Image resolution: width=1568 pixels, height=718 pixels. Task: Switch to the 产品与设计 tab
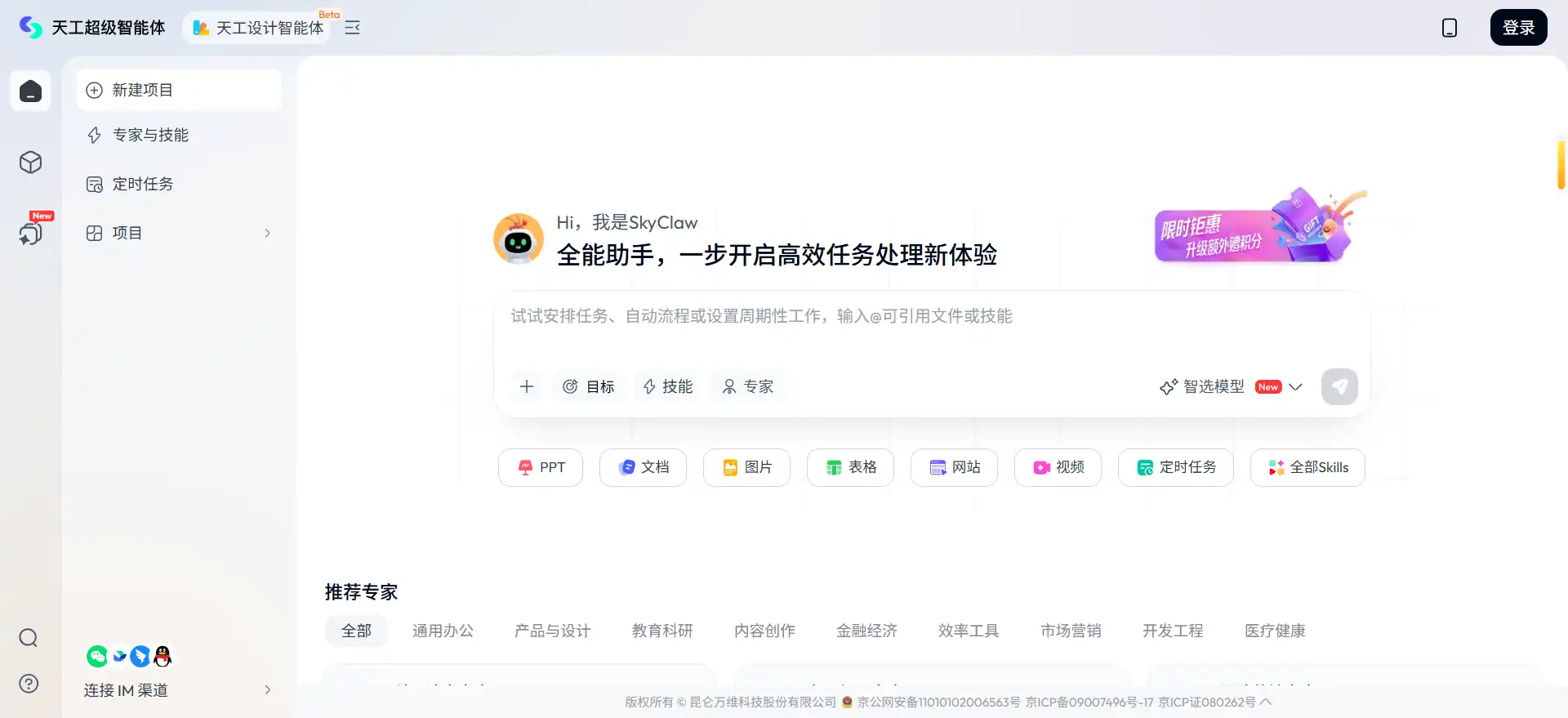pyautogui.click(x=552, y=631)
